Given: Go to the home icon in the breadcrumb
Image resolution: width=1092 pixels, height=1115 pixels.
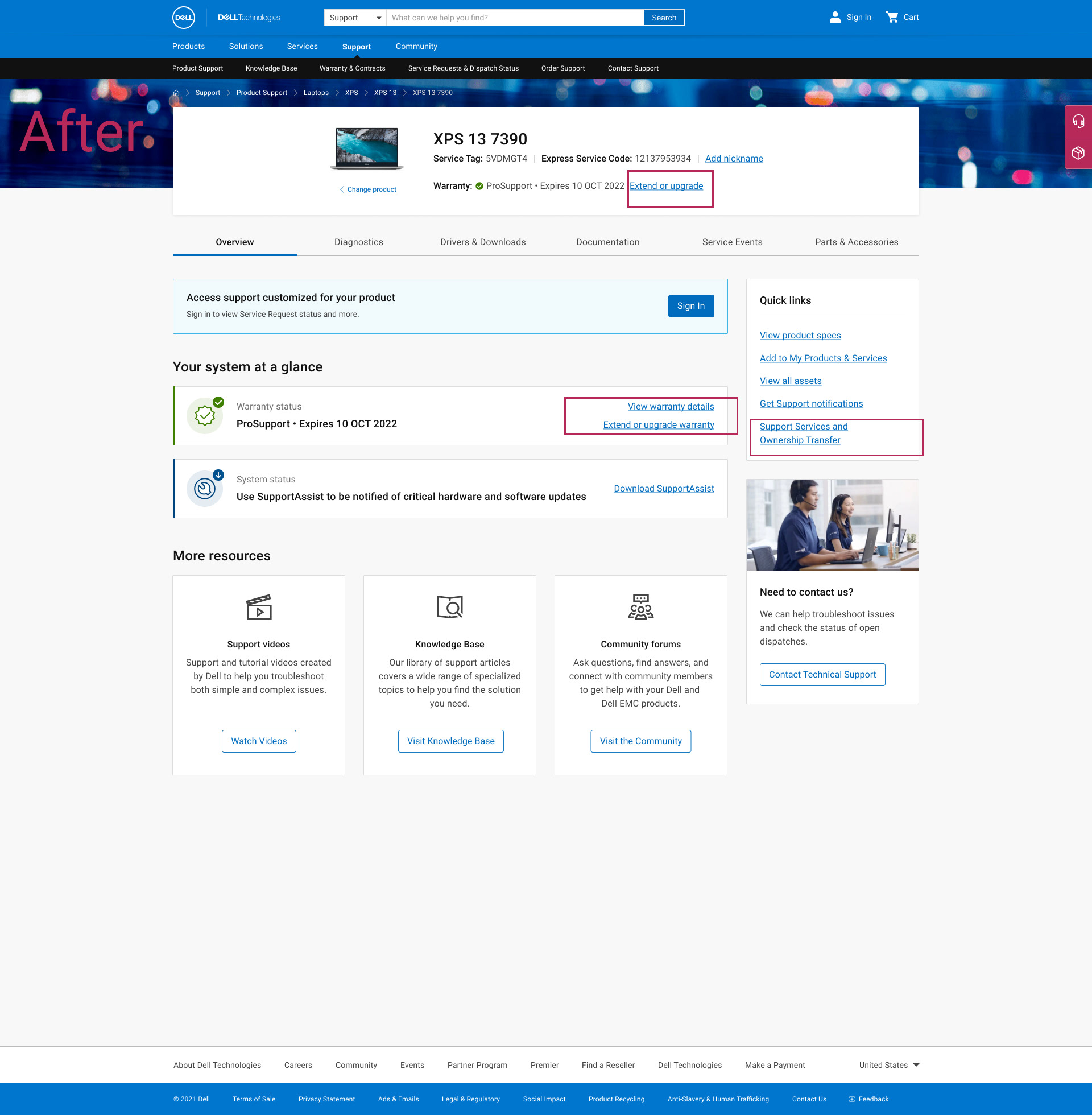Looking at the screenshot, I should point(176,93).
